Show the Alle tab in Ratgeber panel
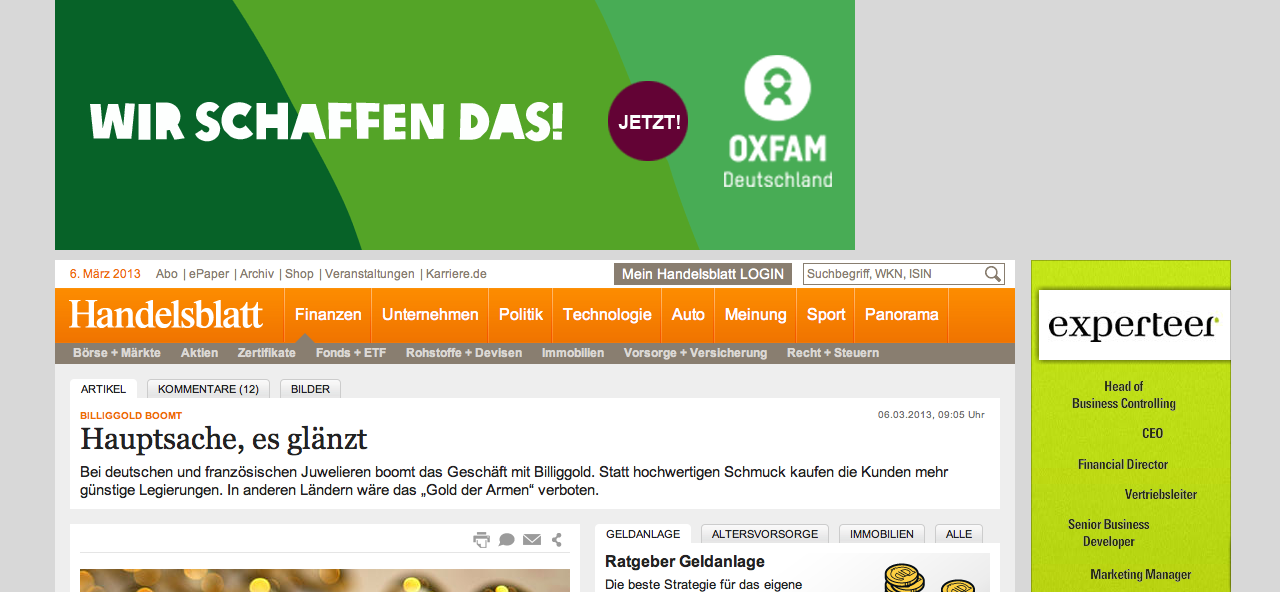The height and width of the screenshot is (592, 1280). click(x=959, y=534)
